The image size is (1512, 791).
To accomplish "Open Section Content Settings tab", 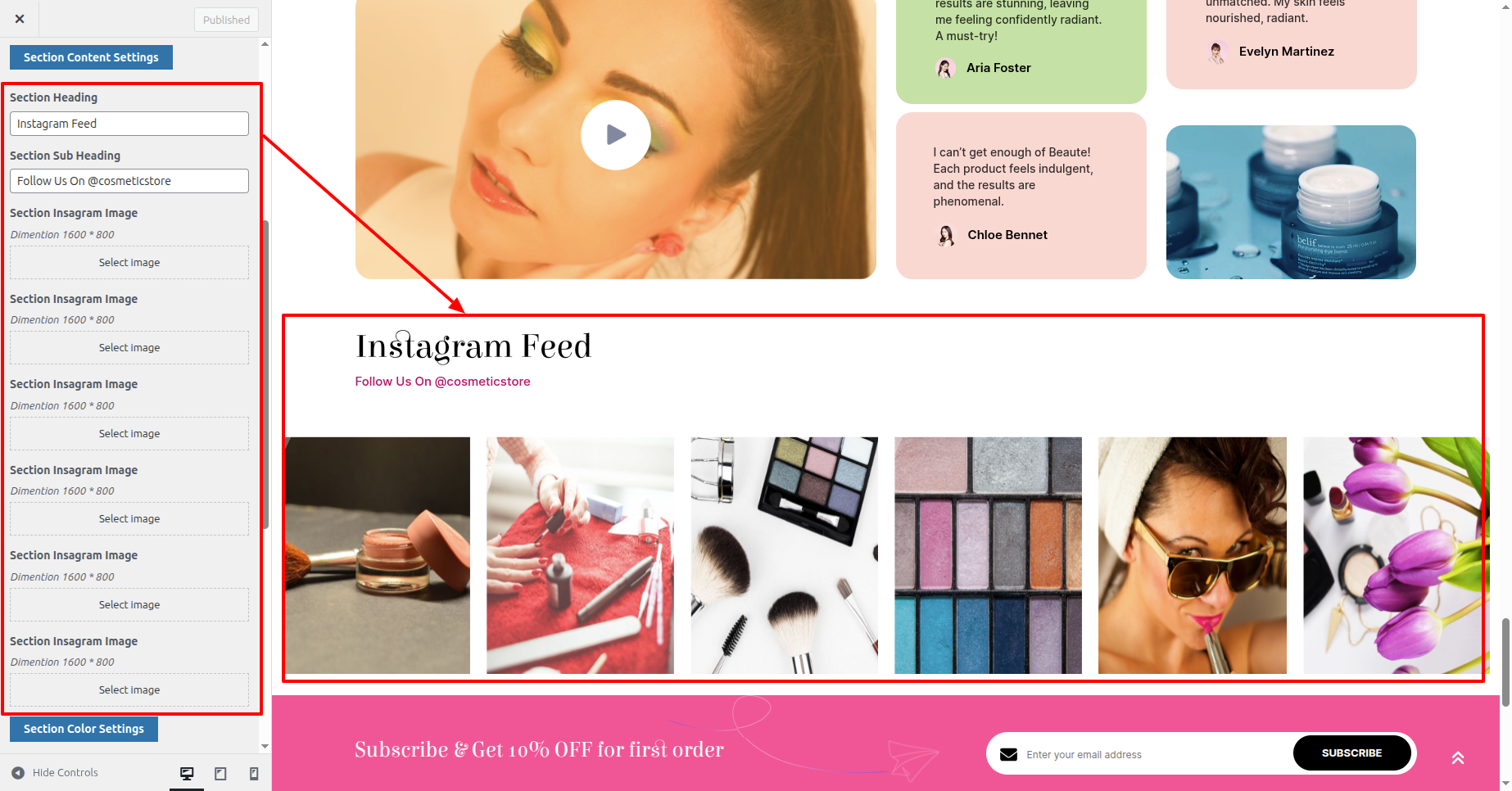I will pyautogui.click(x=91, y=57).
